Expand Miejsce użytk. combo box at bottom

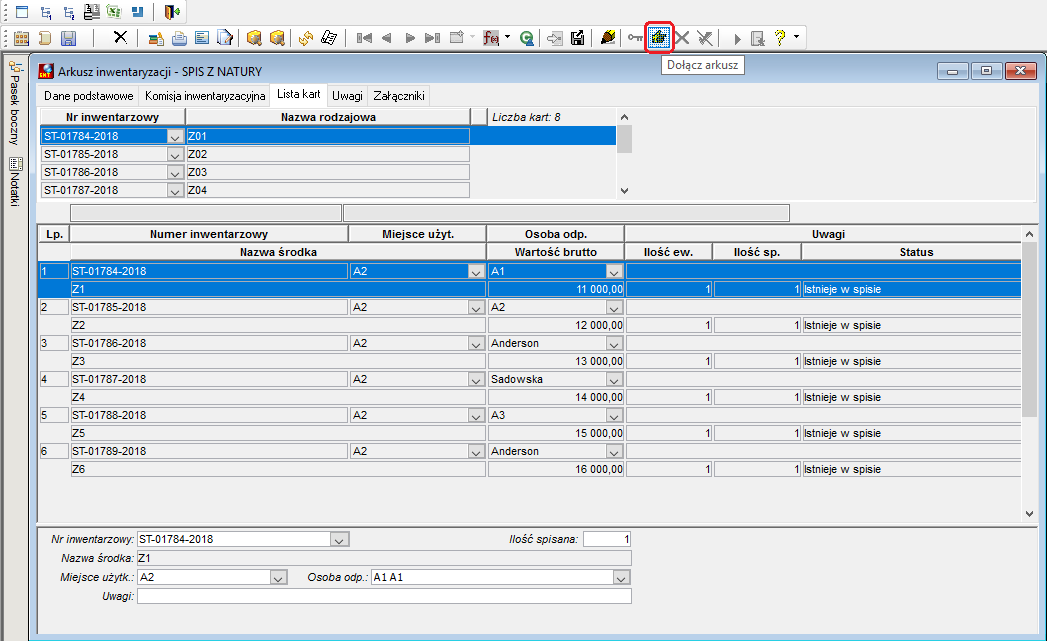(278, 578)
